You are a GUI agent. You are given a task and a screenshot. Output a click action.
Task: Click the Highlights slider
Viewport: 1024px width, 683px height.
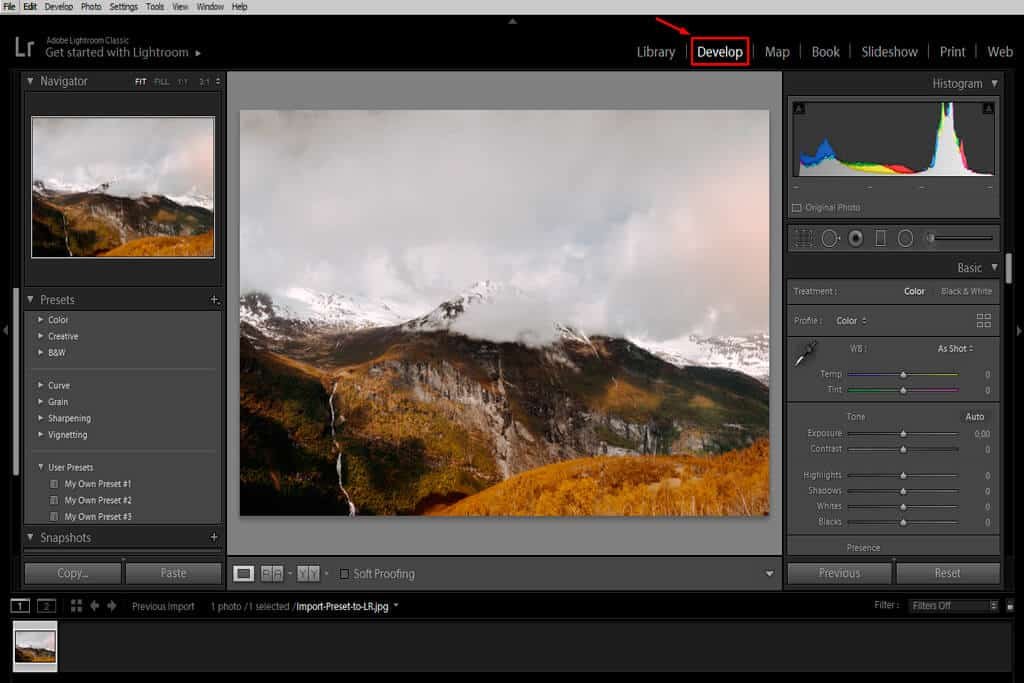point(903,475)
